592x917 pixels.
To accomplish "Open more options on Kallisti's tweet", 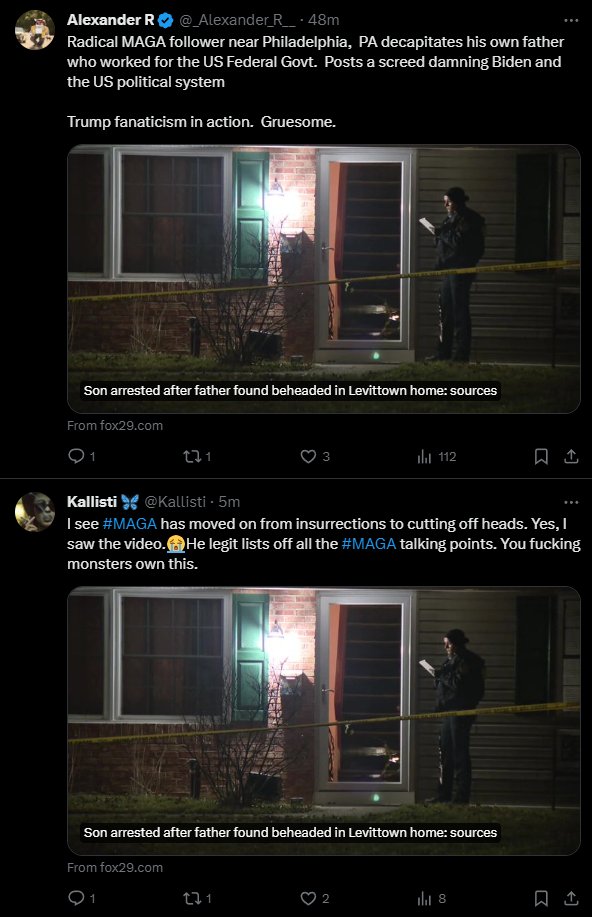I will pos(571,502).
